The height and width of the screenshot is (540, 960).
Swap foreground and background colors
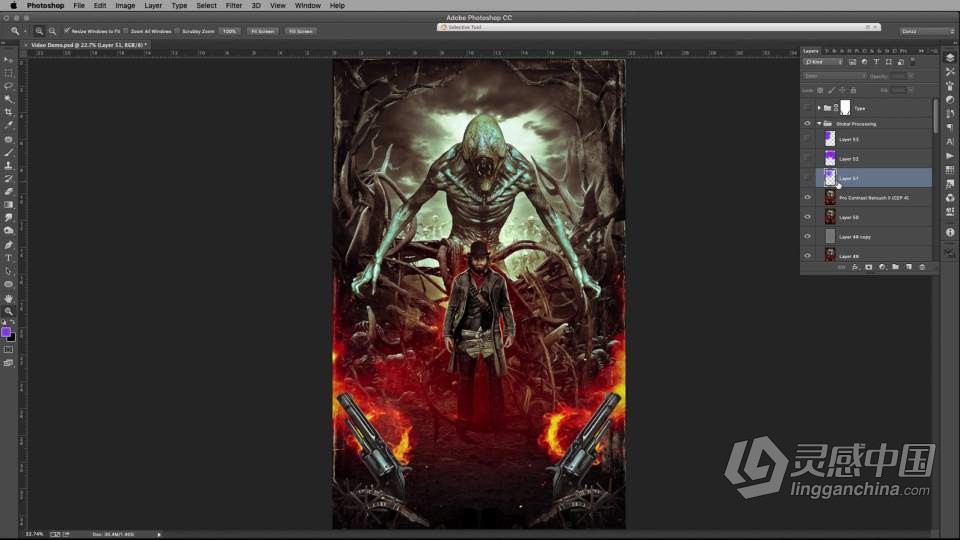[x=13, y=322]
